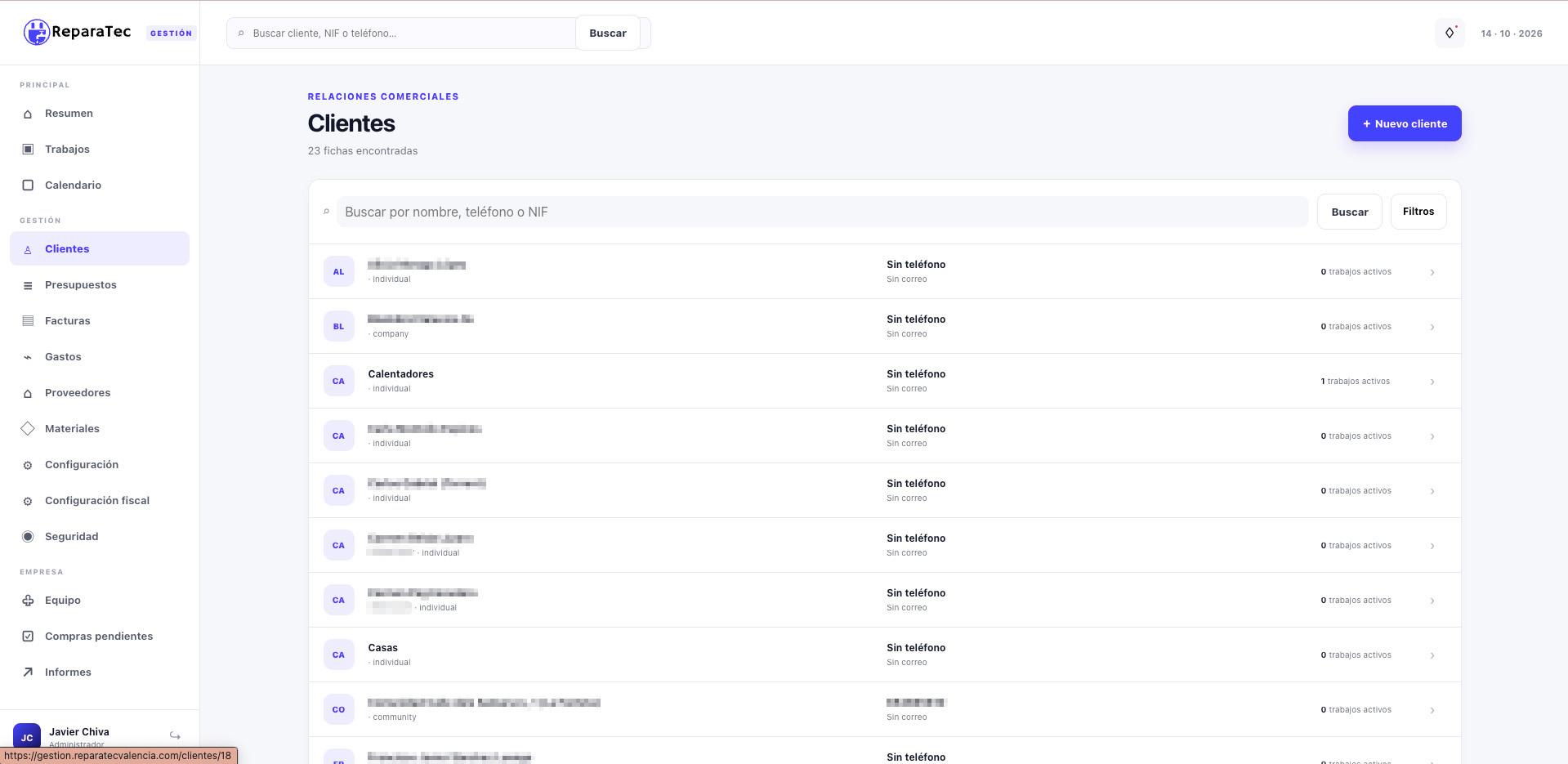
Task: Open the Filtros options
Action: (1418, 212)
